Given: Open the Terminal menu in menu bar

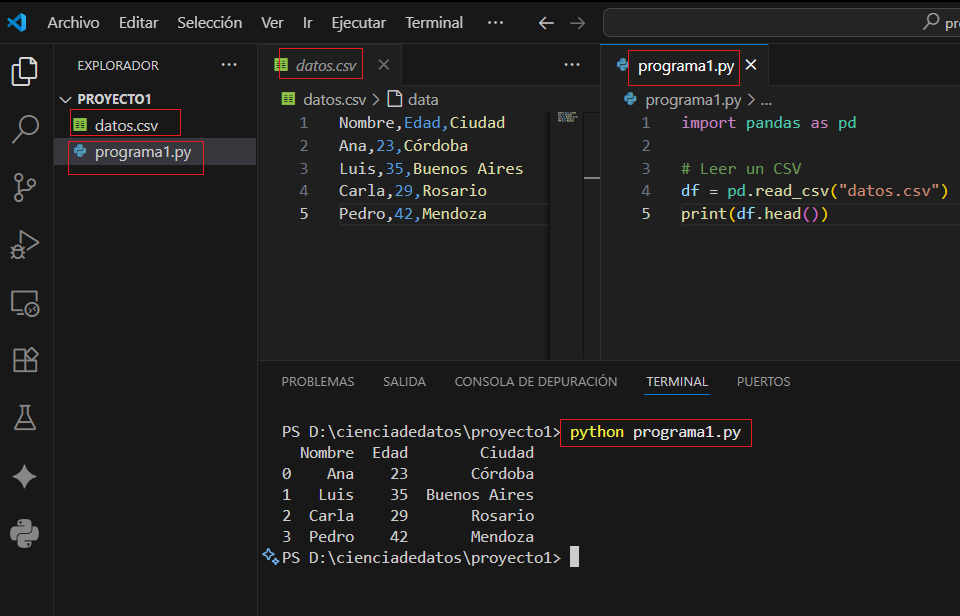Looking at the screenshot, I should coord(433,22).
